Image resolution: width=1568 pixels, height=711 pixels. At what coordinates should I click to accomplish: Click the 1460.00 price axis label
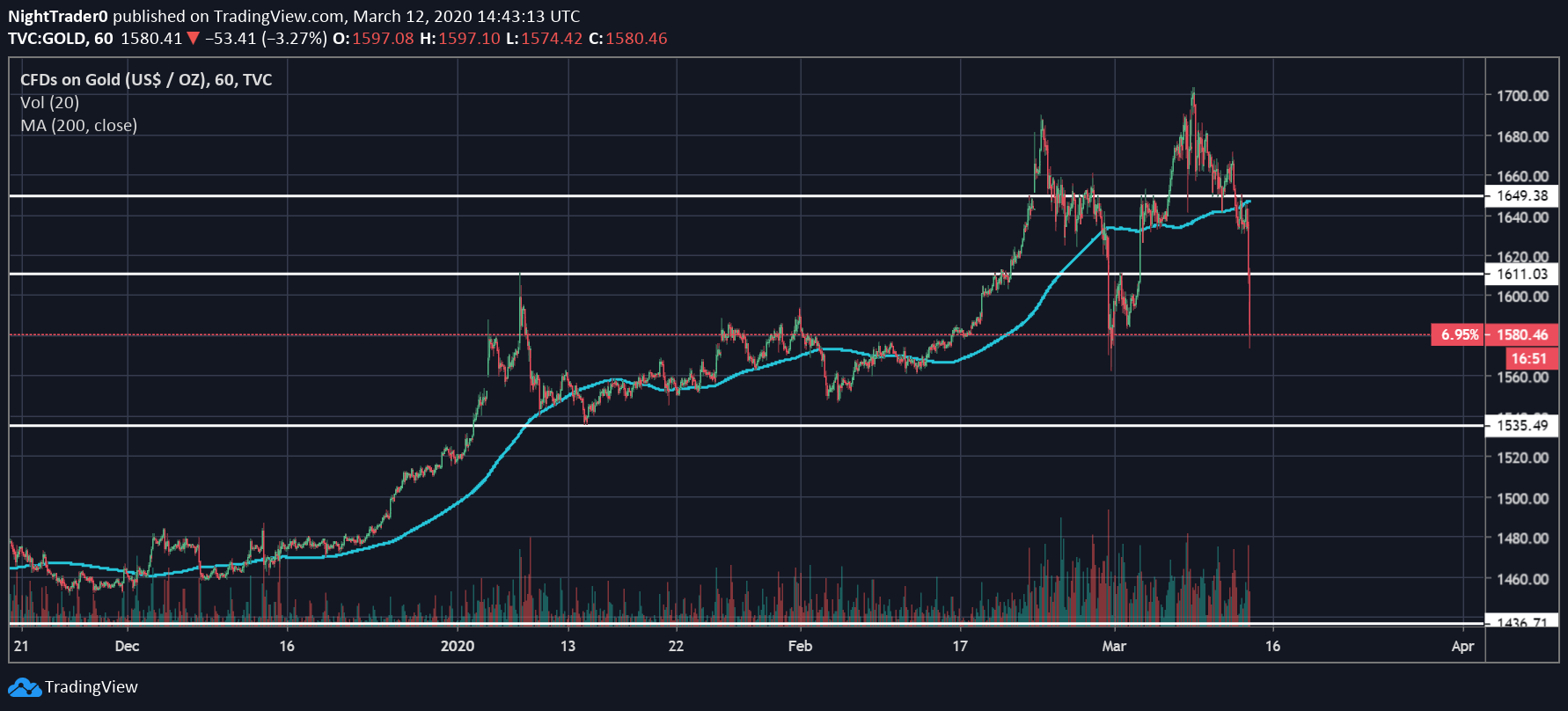click(1523, 579)
